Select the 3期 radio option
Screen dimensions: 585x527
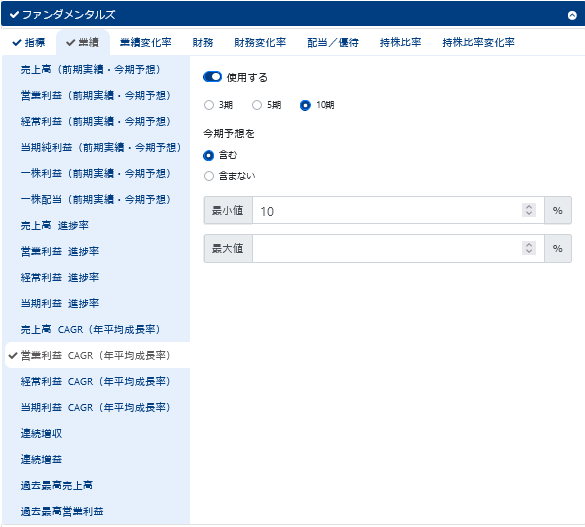click(209, 105)
